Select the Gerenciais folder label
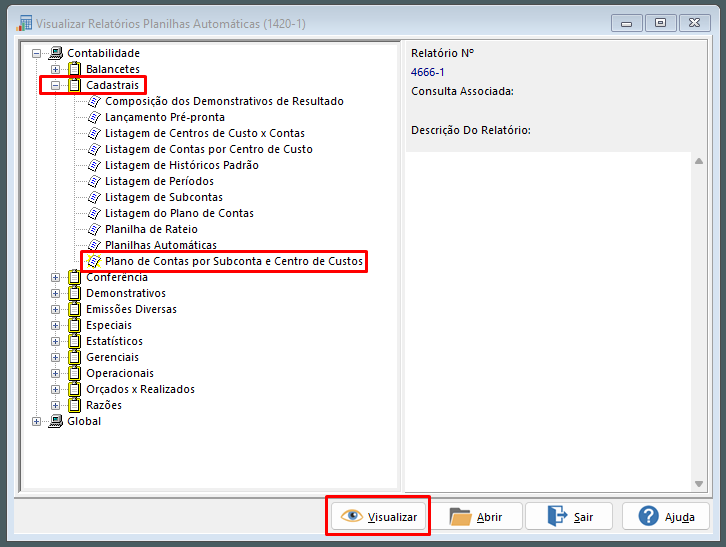Screen dimensions: 726x547 113,358
